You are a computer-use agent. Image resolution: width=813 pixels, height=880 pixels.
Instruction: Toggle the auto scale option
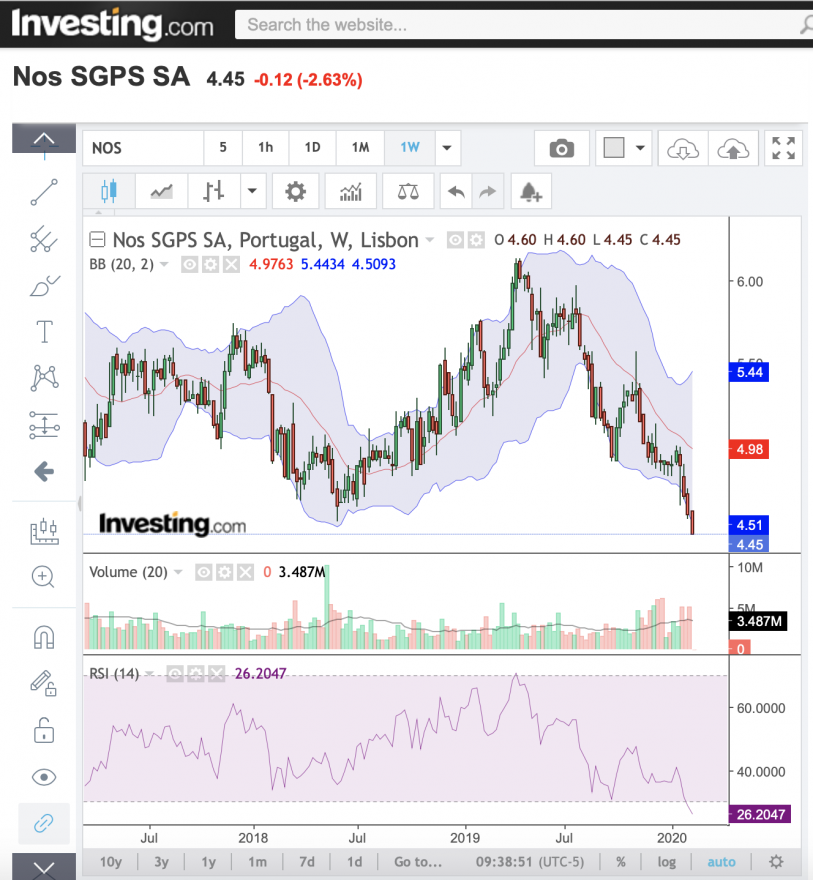tap(721, 861)
